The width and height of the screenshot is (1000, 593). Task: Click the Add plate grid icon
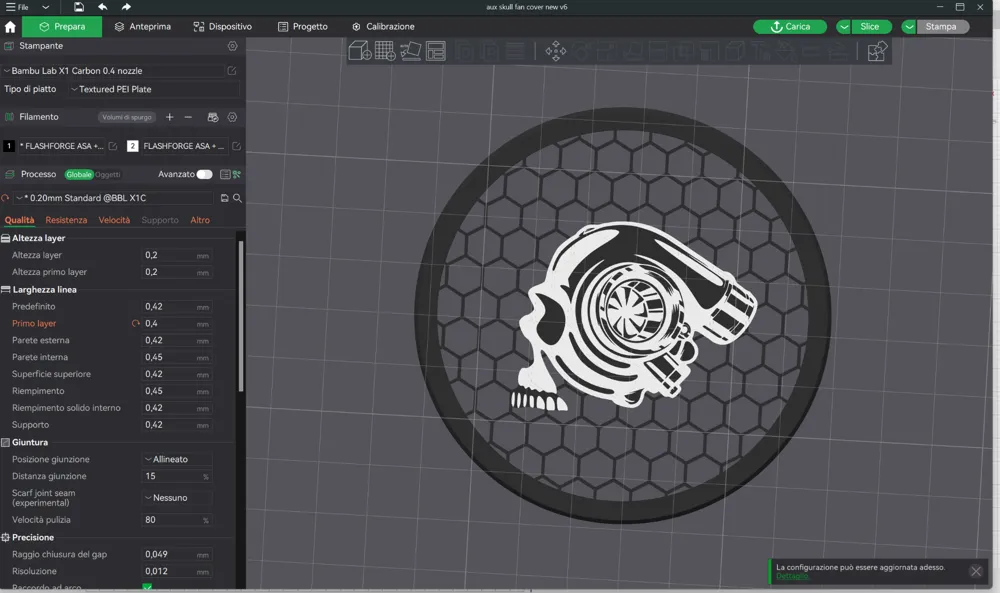coord(385,51)
